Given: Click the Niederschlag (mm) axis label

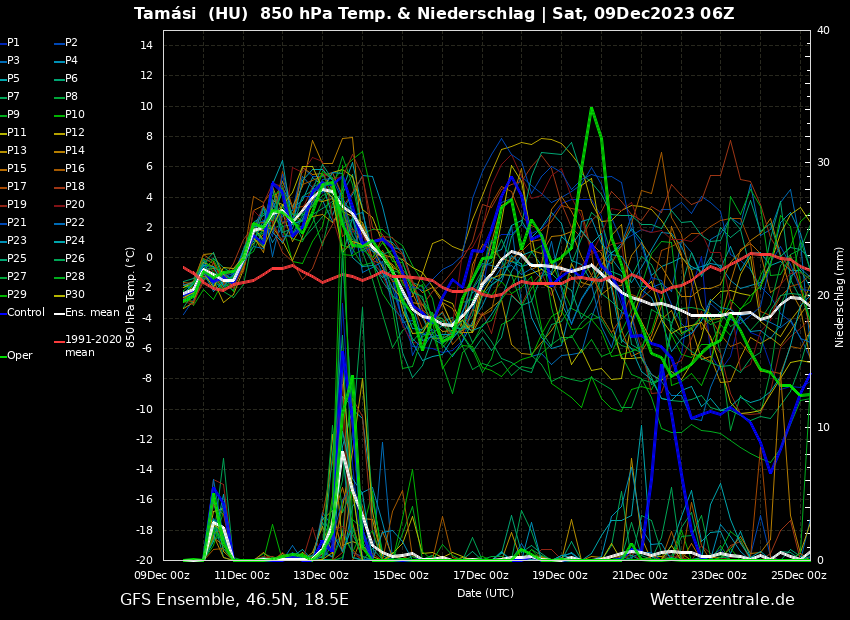Looking at the screenshot, I should [x=840, y=296].
